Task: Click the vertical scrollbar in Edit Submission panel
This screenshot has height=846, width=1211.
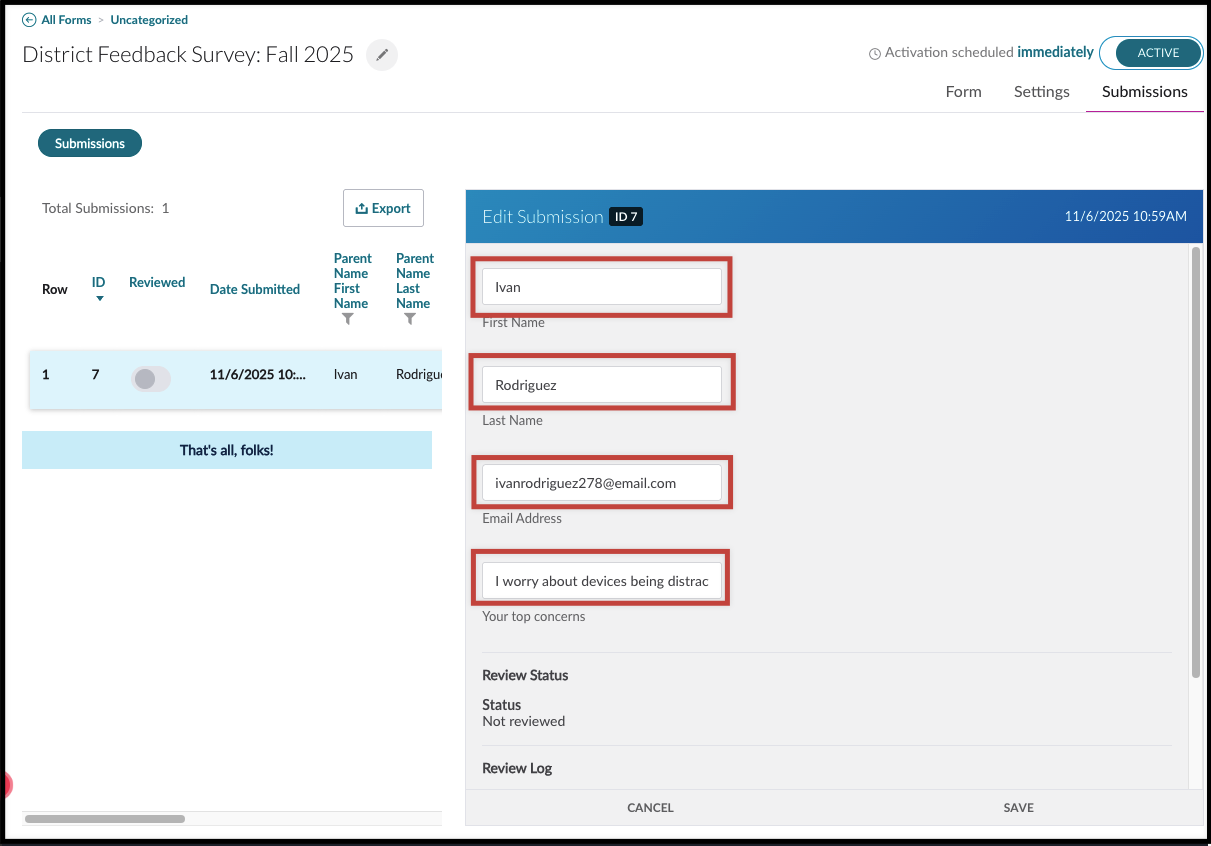Action: click(x=1196, y=462)
